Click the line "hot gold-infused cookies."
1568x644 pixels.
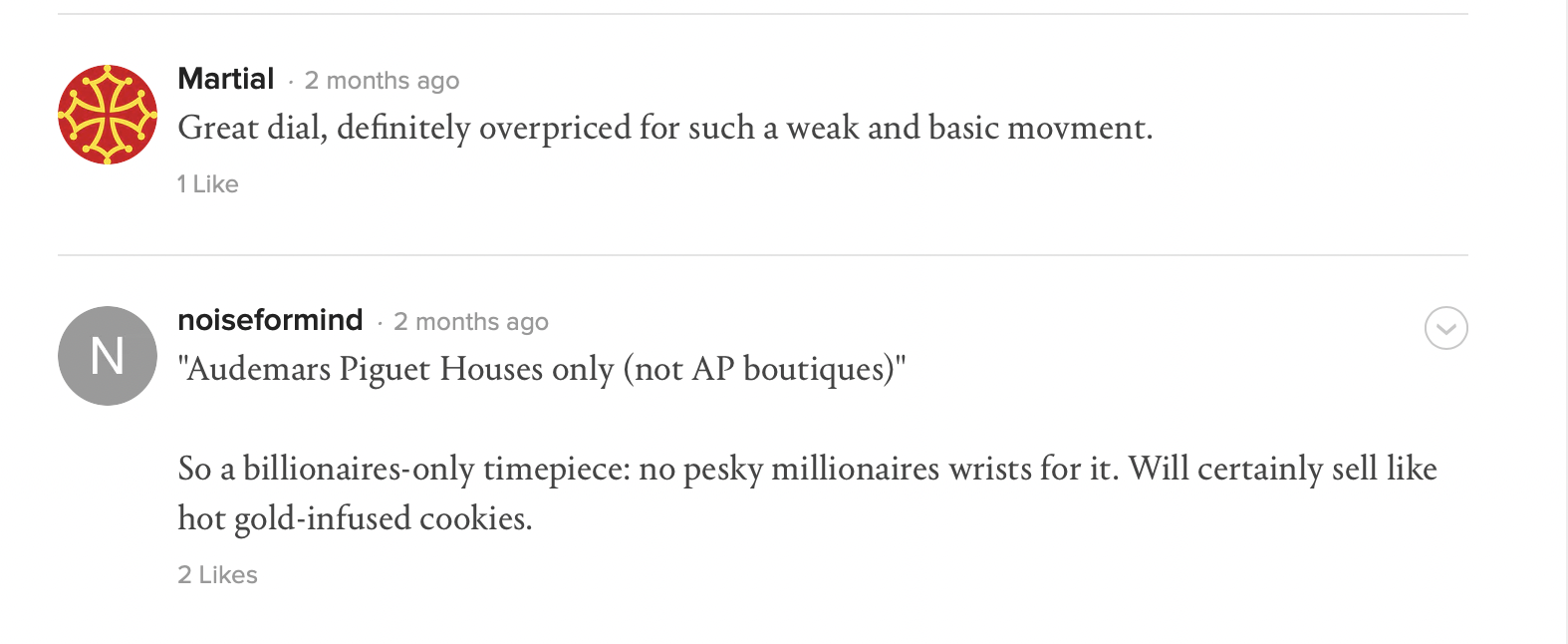coord(355,519)
